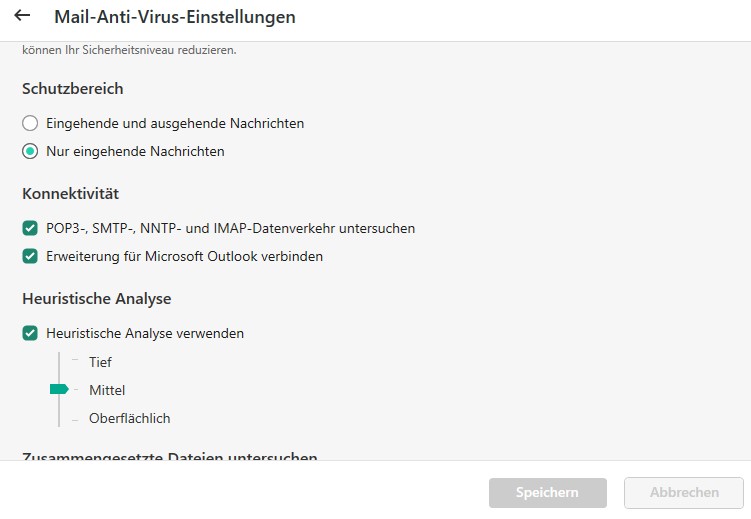751x519 pixels.
Task: Click the 'Schutzbereich' section heading
Action: [x=72, y=89]
